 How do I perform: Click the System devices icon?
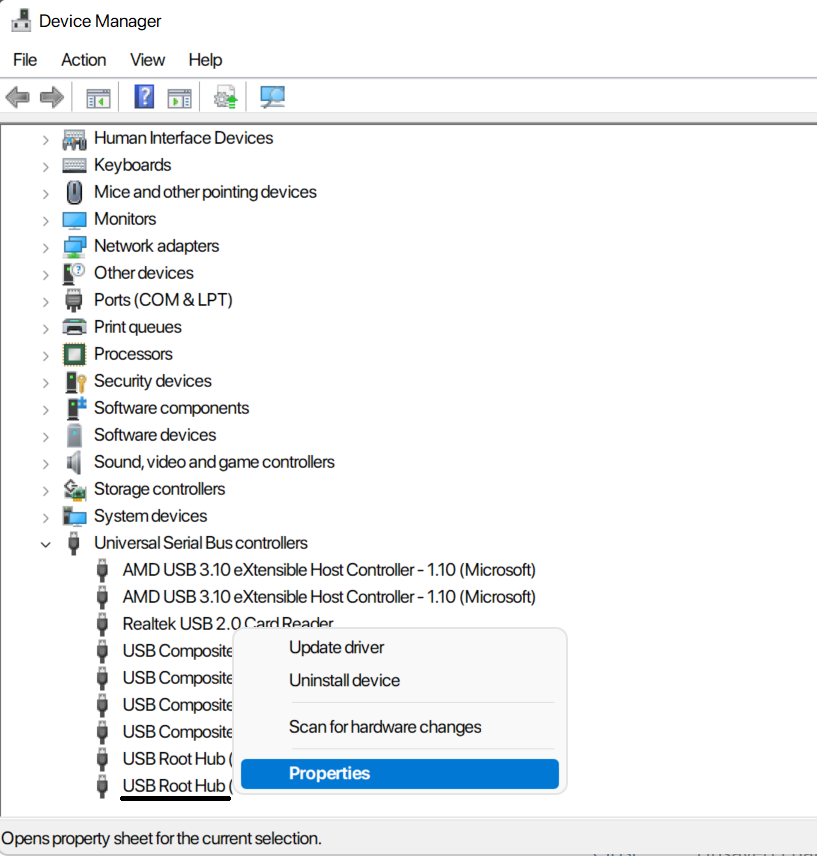(x=74, y=516)
